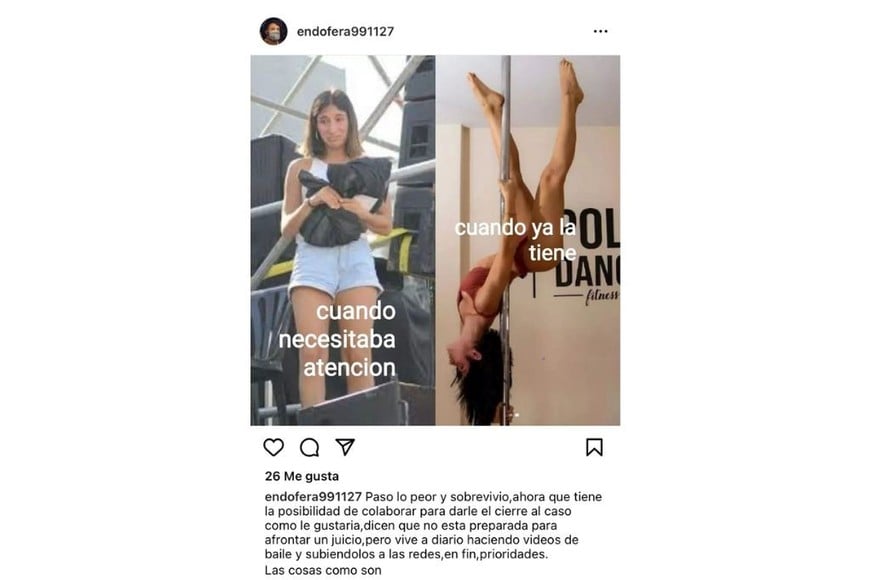Click the endofera991127 username in the post header

tap(345, 32)
